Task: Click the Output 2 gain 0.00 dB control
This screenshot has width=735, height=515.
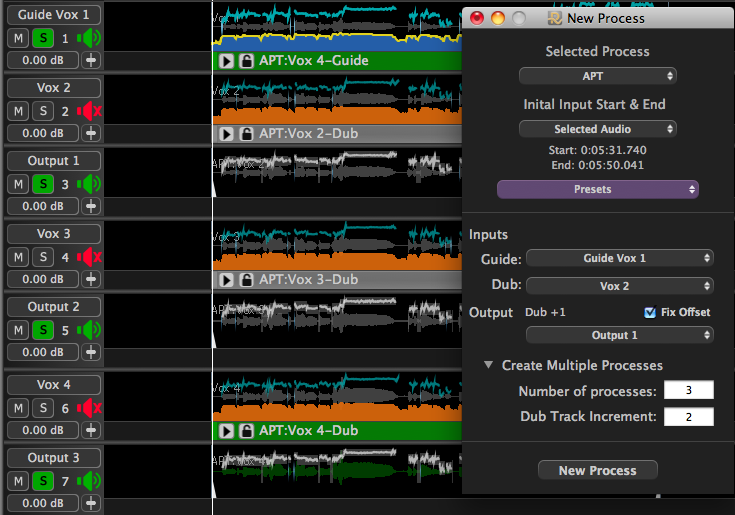Action: click(x=42, y=352)
